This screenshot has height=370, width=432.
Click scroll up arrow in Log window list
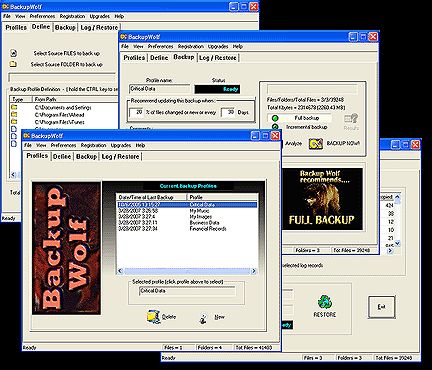[397, 197]
